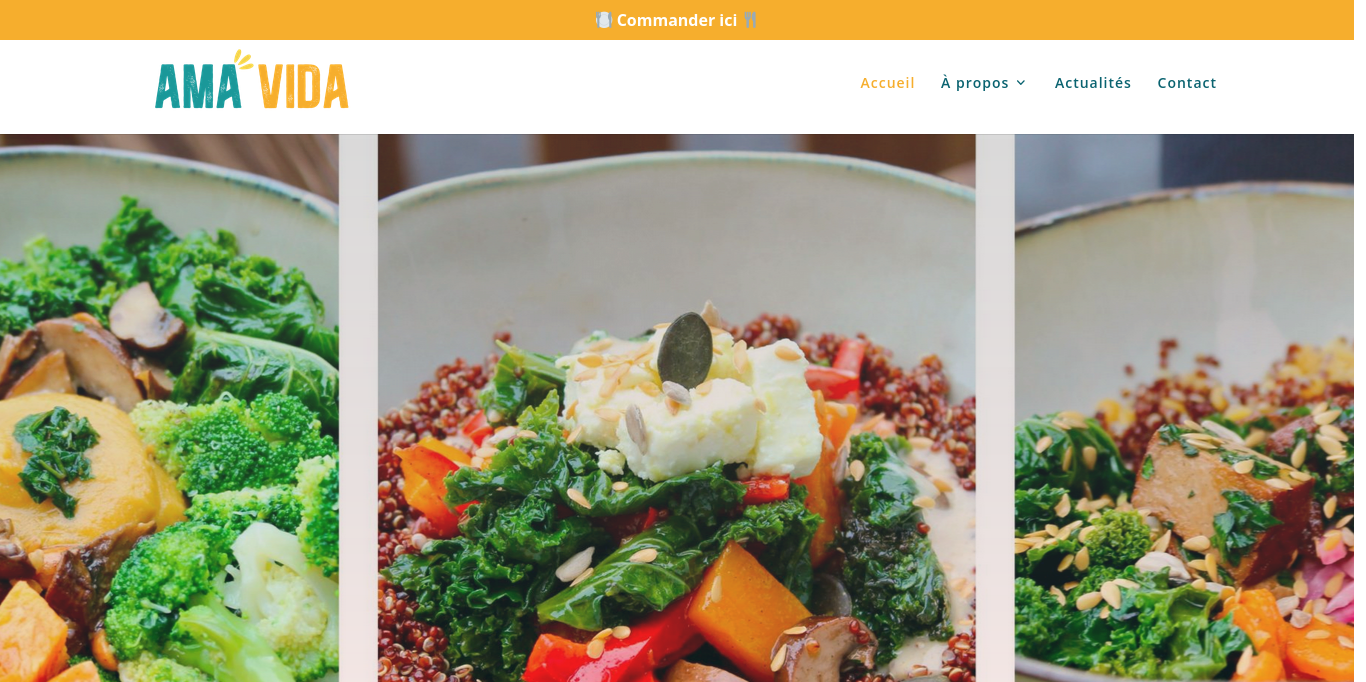1366x682 pixels.
Task: Click the Ama Vida logo
Action: click(252, 80)
